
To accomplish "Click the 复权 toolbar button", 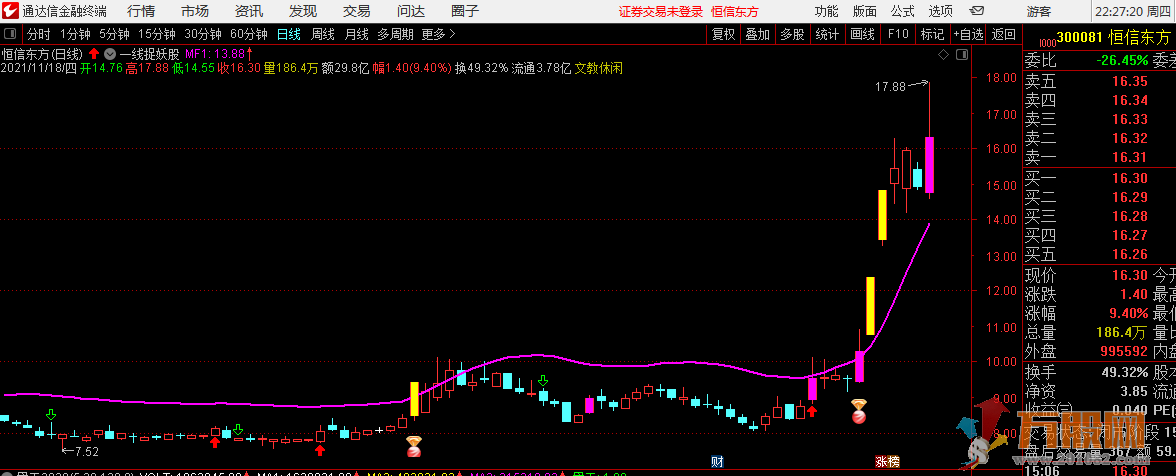I will [724, 34].
